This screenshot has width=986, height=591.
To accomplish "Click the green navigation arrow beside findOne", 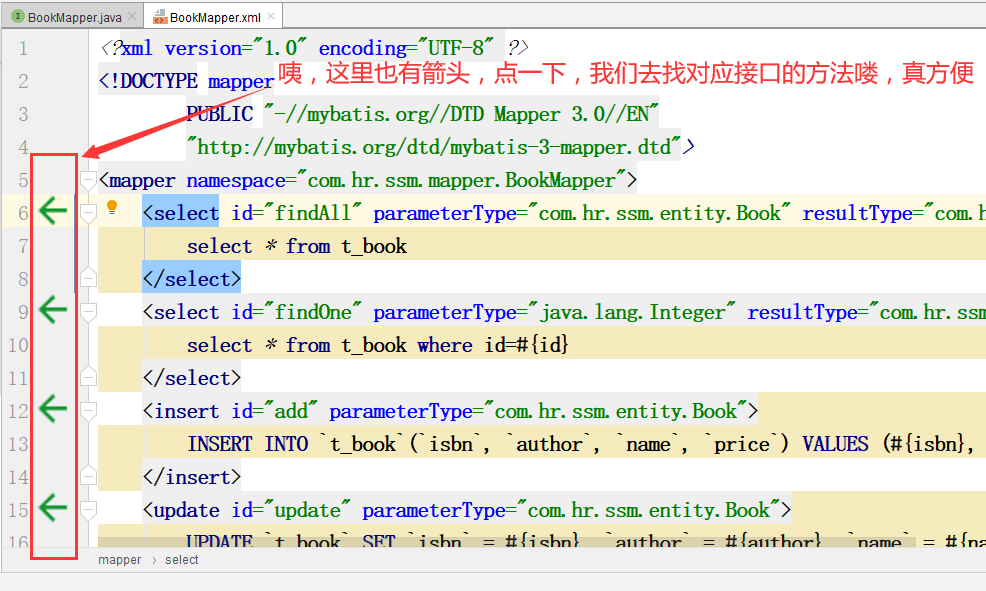I will click(53, 311).
